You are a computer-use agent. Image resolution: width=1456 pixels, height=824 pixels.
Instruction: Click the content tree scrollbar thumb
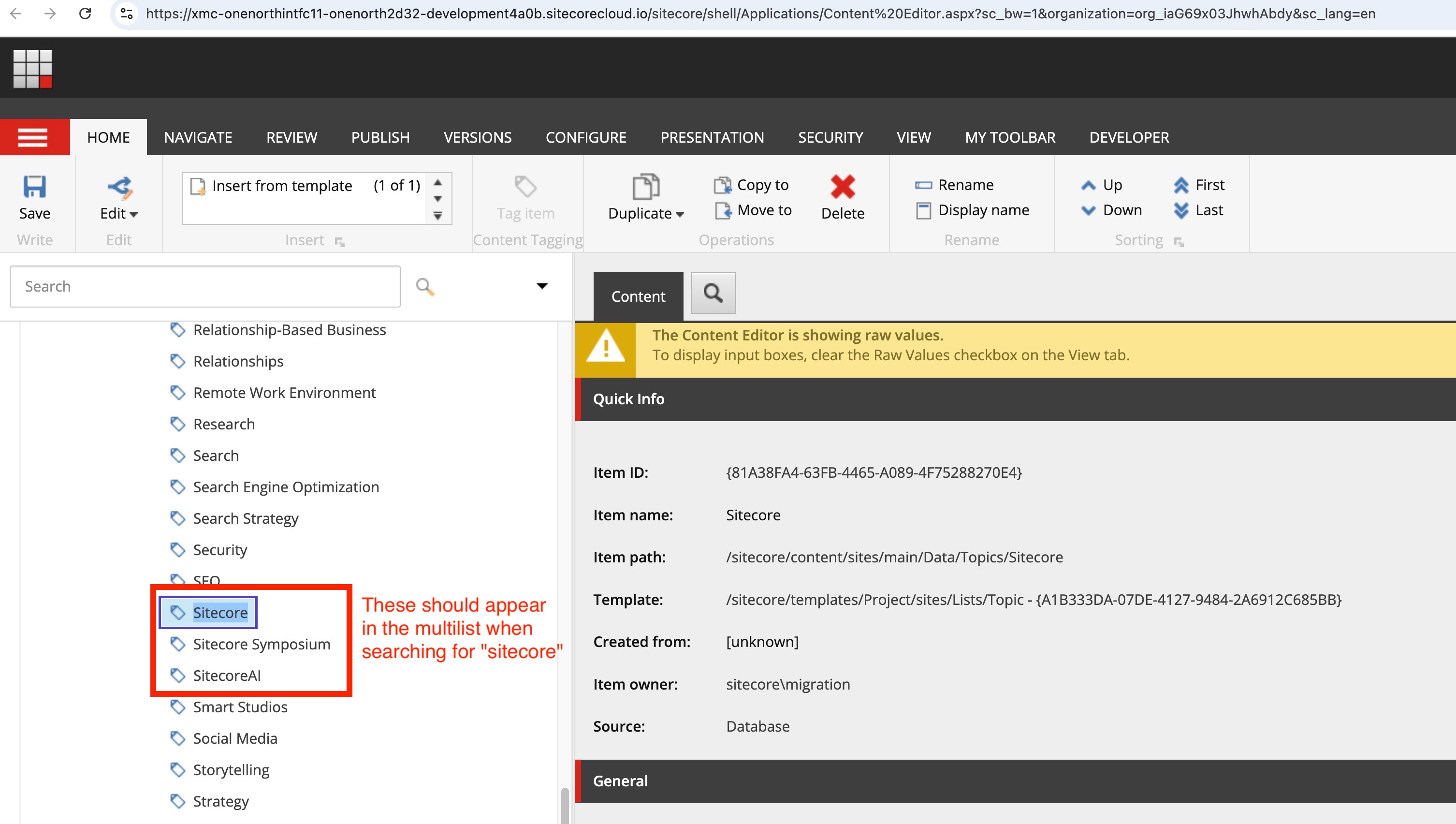coord(565,805)
